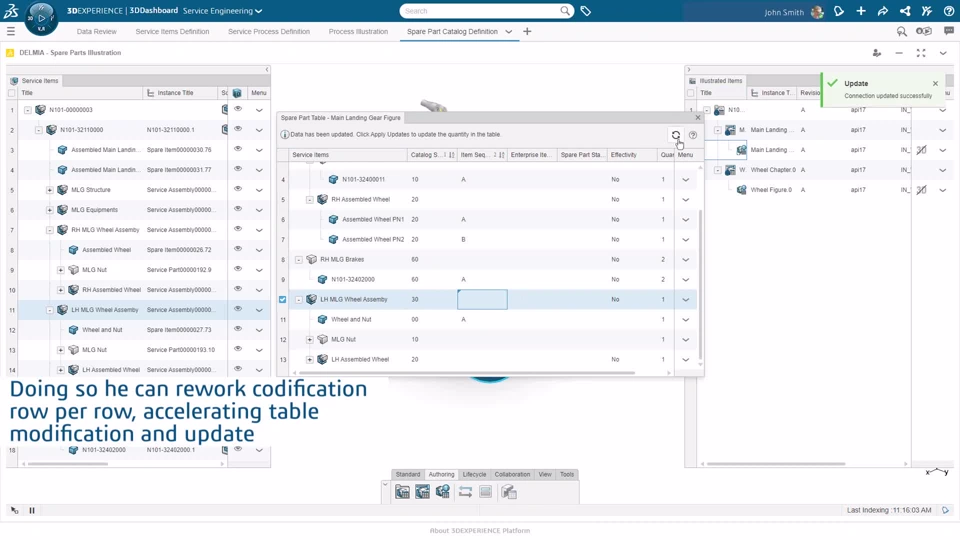
Task: Open the hamburger menu beside the tabs
Action: pyautogui.click(x=11, y=31)
